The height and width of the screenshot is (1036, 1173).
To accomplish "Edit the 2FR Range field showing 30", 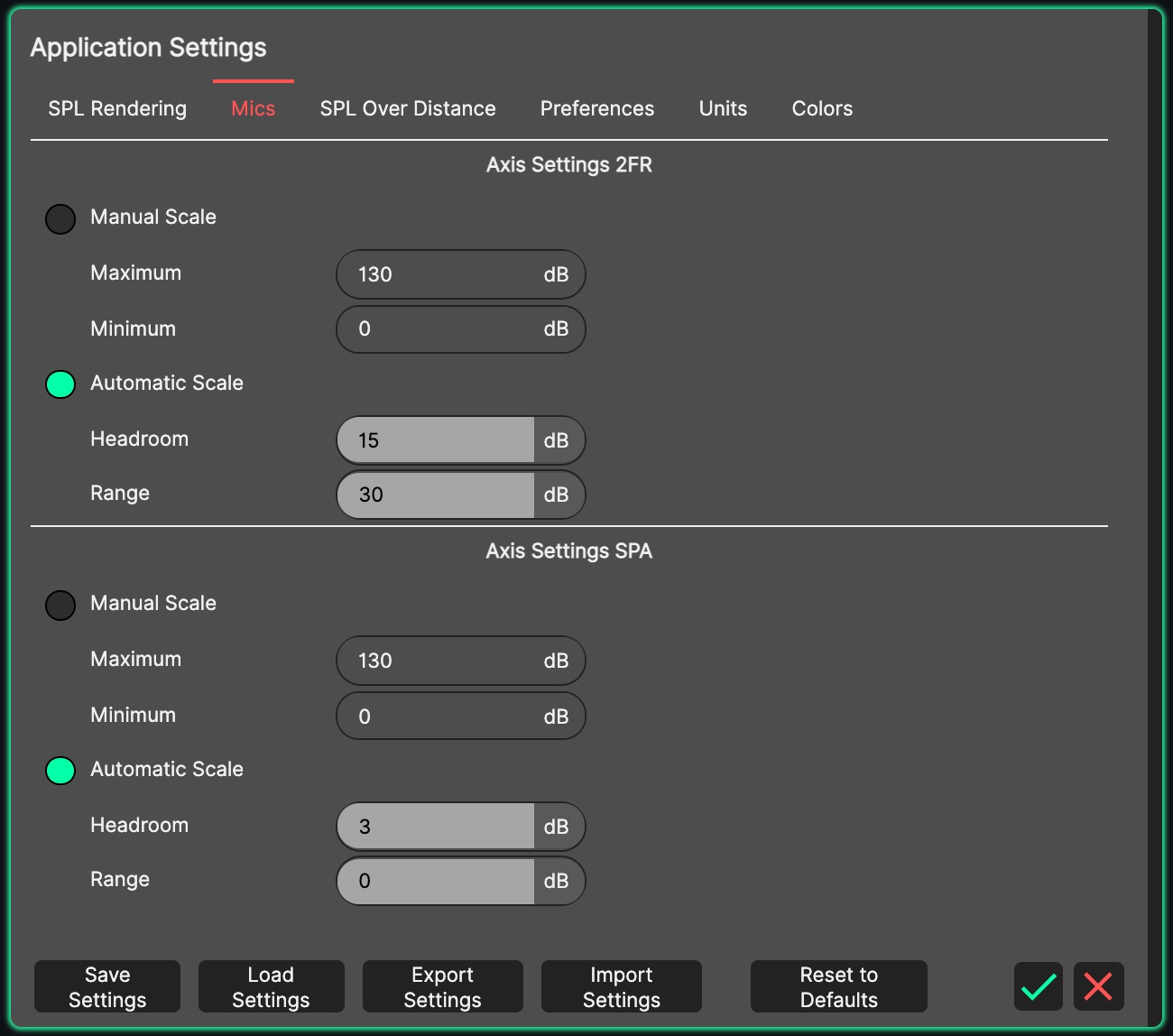I will [x=461, y=495].
